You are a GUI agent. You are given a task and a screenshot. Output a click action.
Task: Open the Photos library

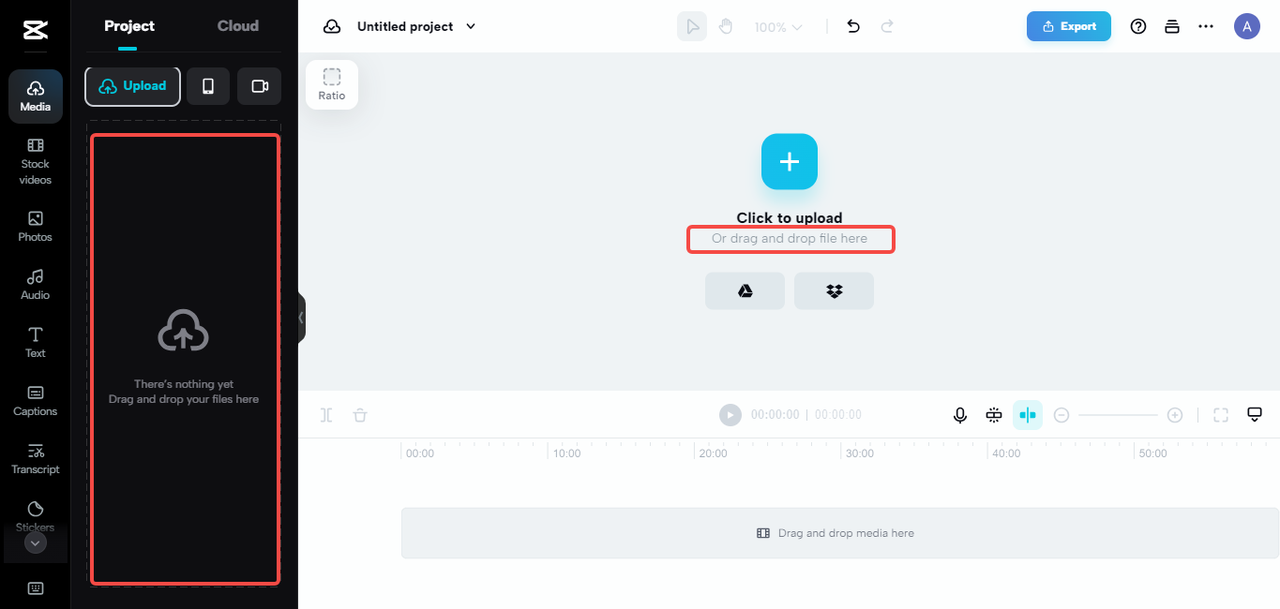click(x=35, y=226)
